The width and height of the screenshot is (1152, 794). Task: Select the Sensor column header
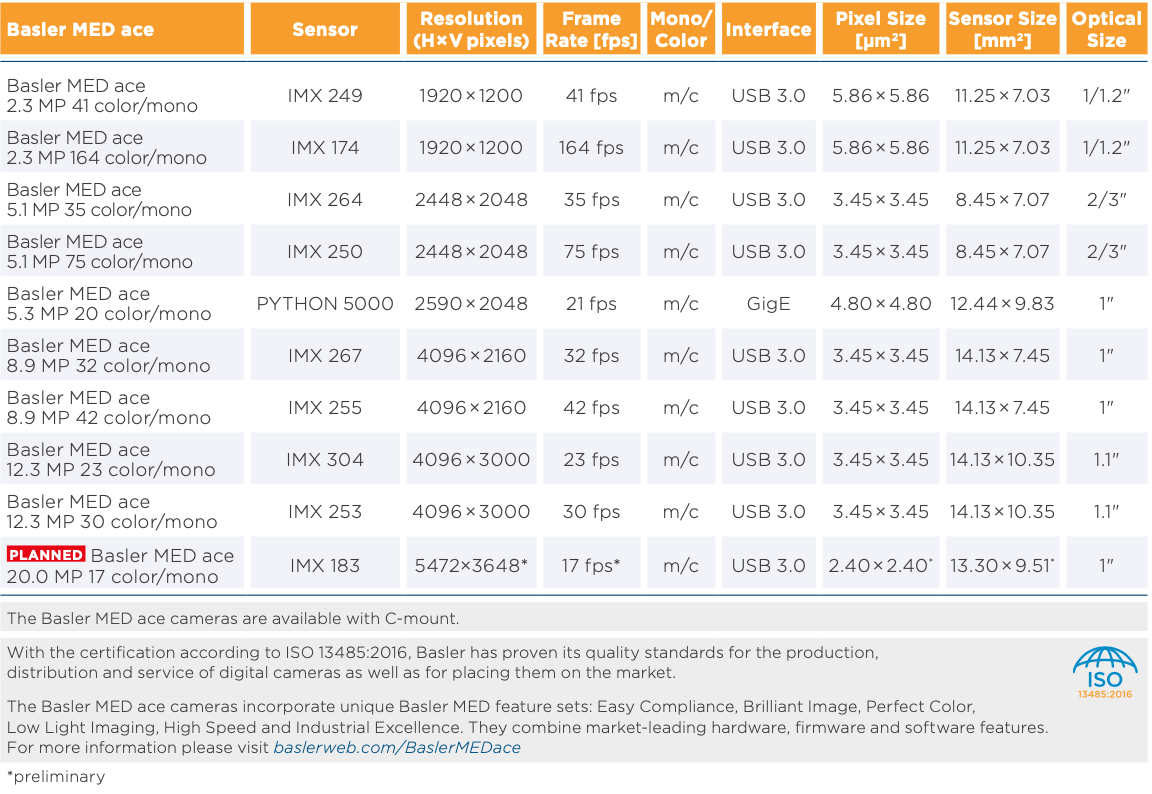click(325, 30)
